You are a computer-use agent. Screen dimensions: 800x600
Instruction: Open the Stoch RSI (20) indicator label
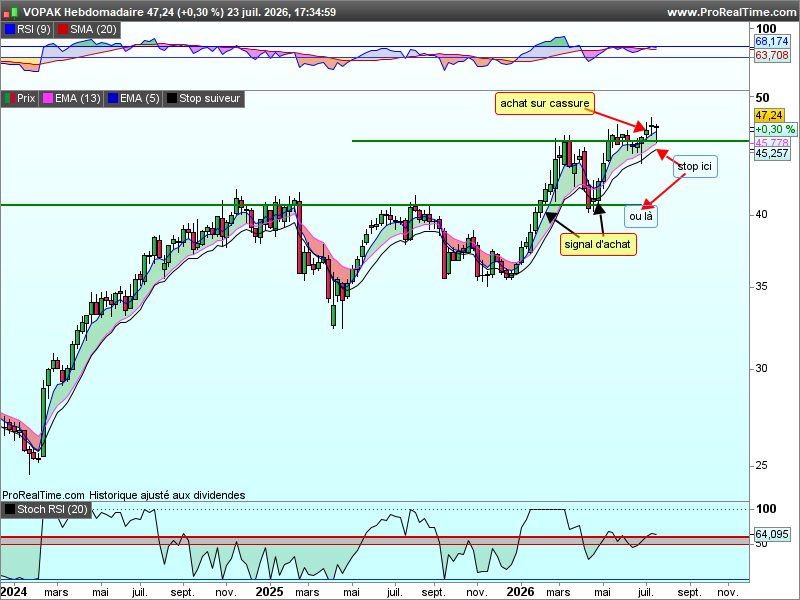pos(52,509)
